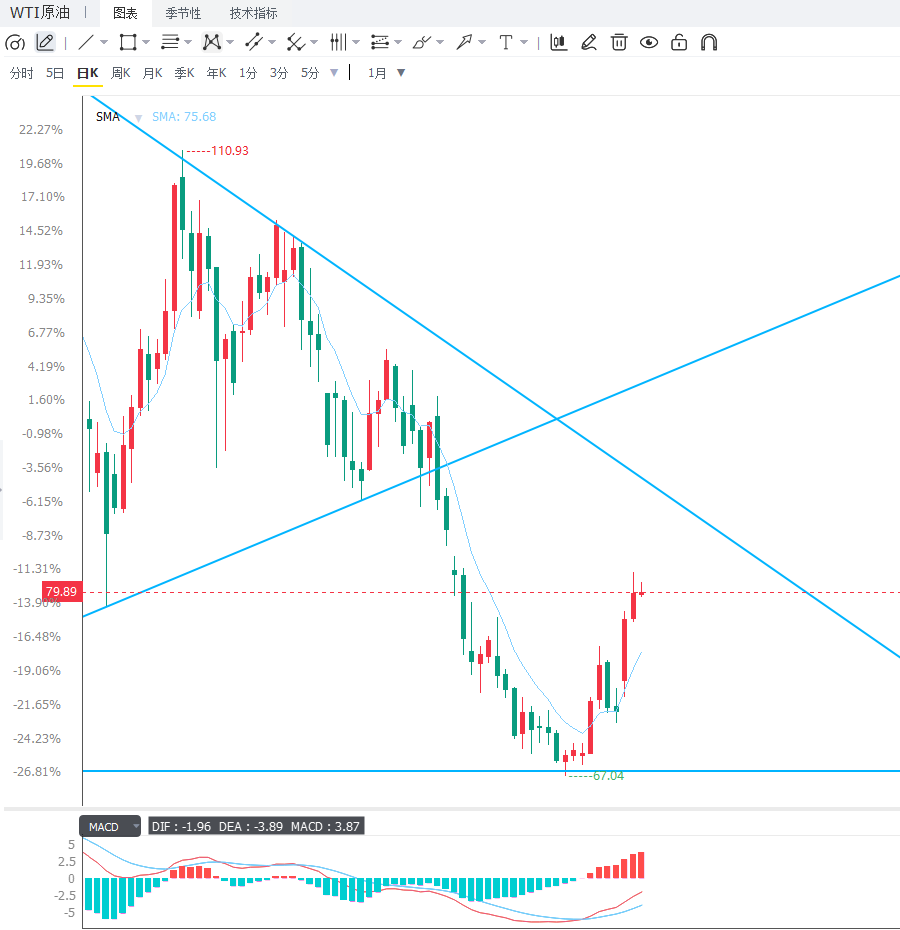Select the 分时 timeframe
The height and width of the screenshot is (930, 900).
pyautogui.click(x=21, y=73)
